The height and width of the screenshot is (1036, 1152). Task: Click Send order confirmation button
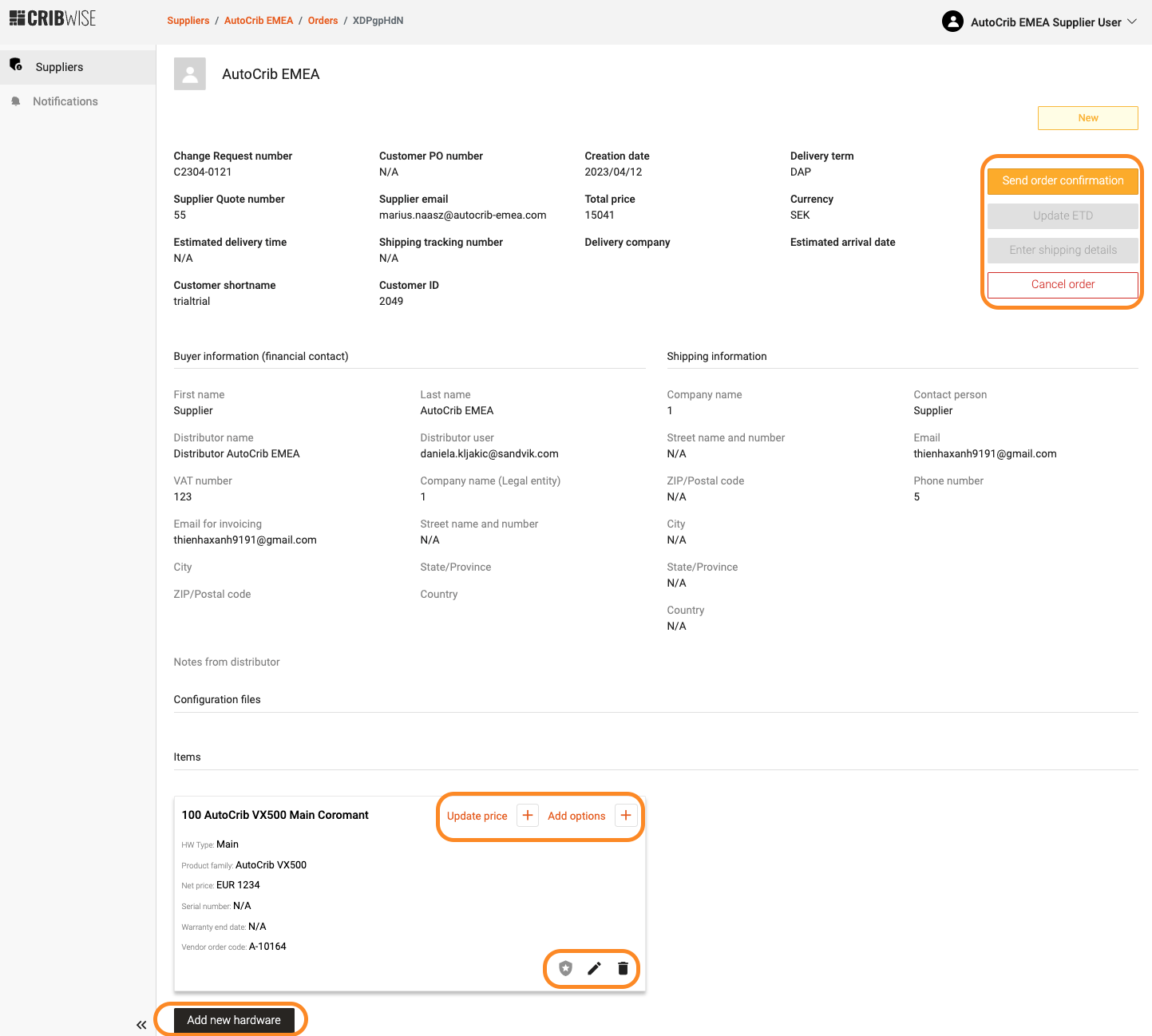click(x=1063, y=180)
